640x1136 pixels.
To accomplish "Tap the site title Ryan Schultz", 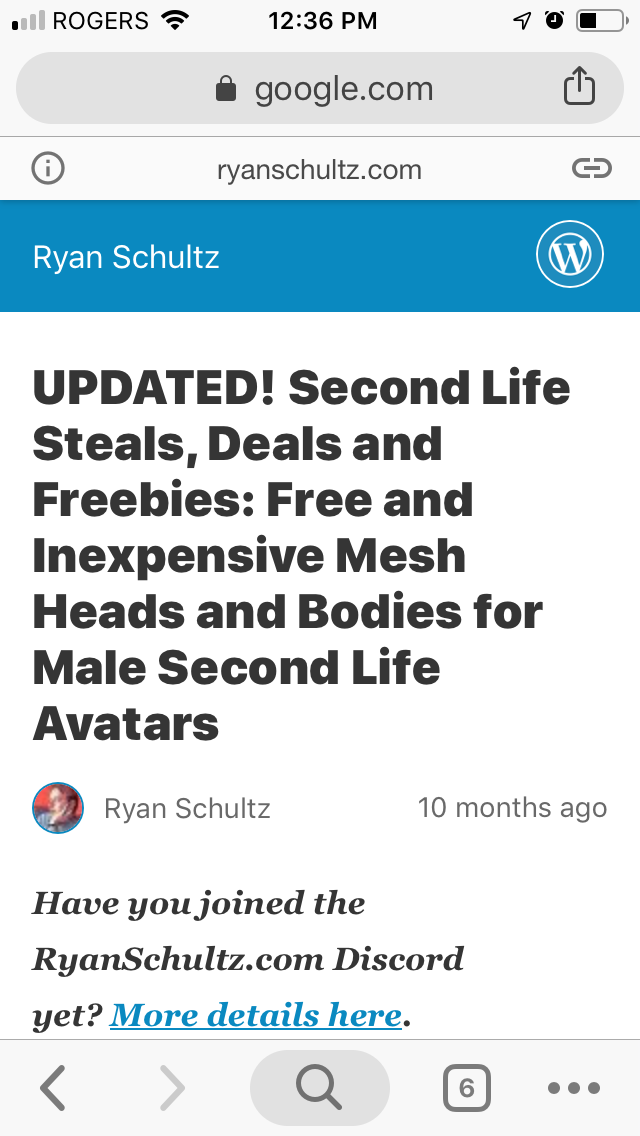I will point(126,257).
